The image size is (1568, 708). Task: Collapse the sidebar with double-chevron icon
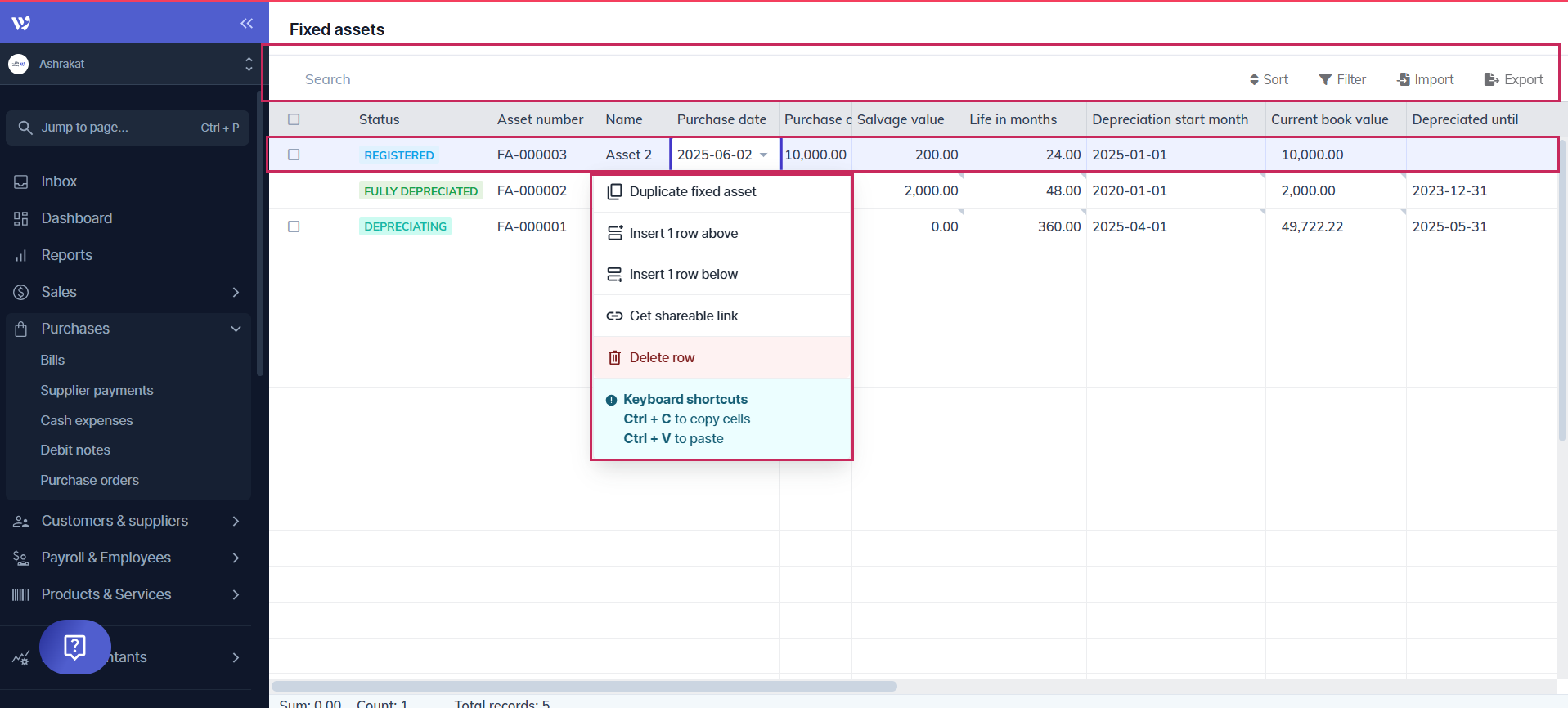pos(246,23)
